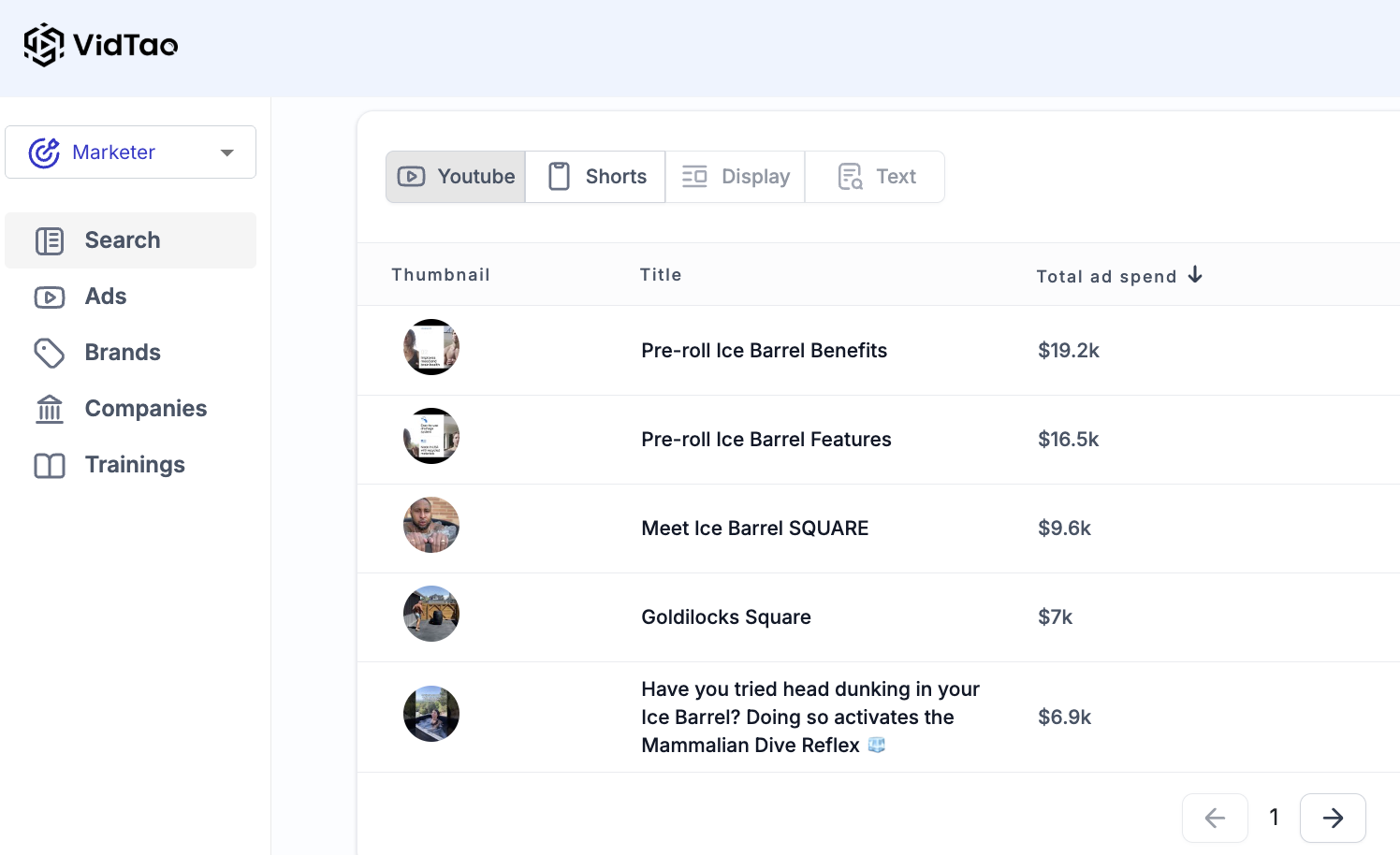Open thumbnail for Pre-roll Ice Barrel Features
Image resolution: width=1400 pixels, height=855 pixels.
tap(431, 436)
